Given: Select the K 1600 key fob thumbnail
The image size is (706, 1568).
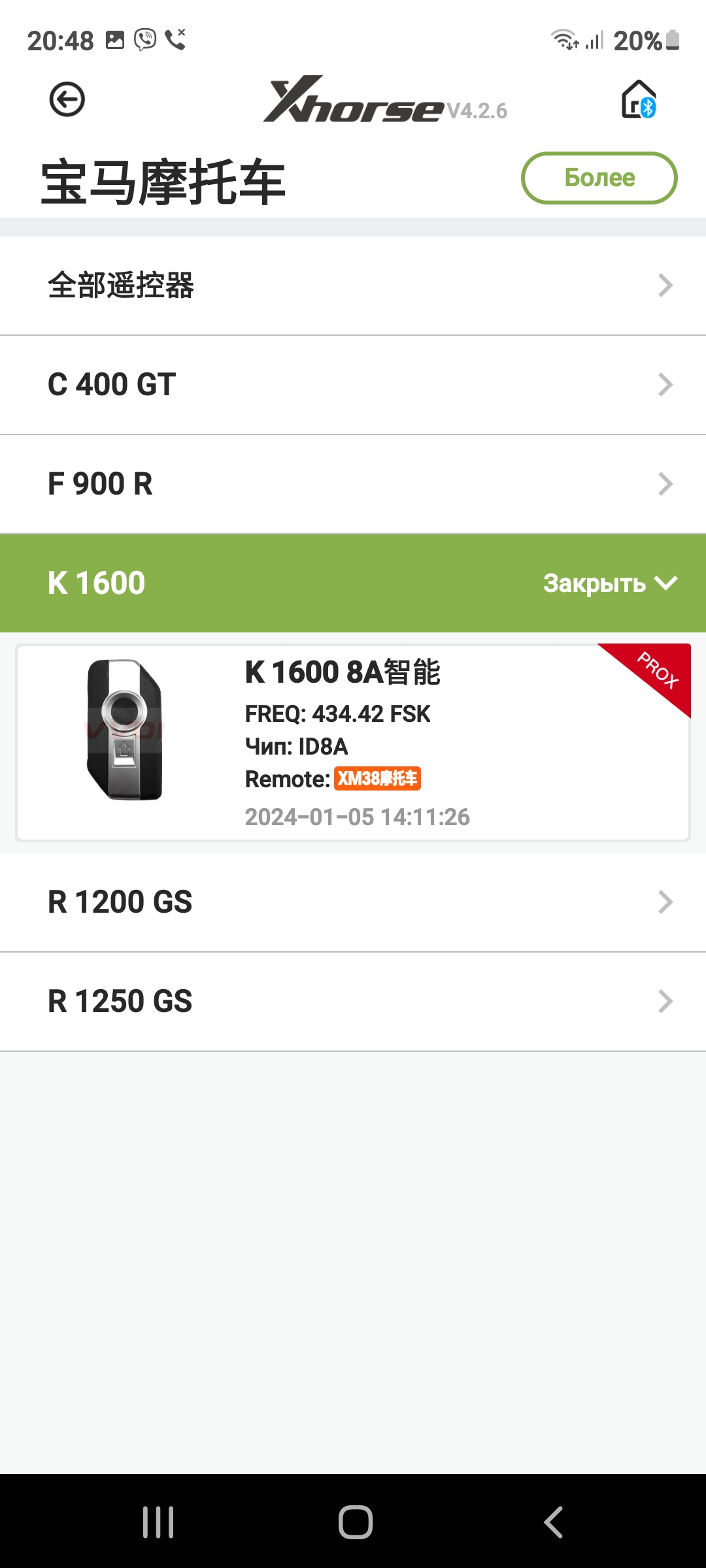Looking at the screenshot, I should (125, 729).
